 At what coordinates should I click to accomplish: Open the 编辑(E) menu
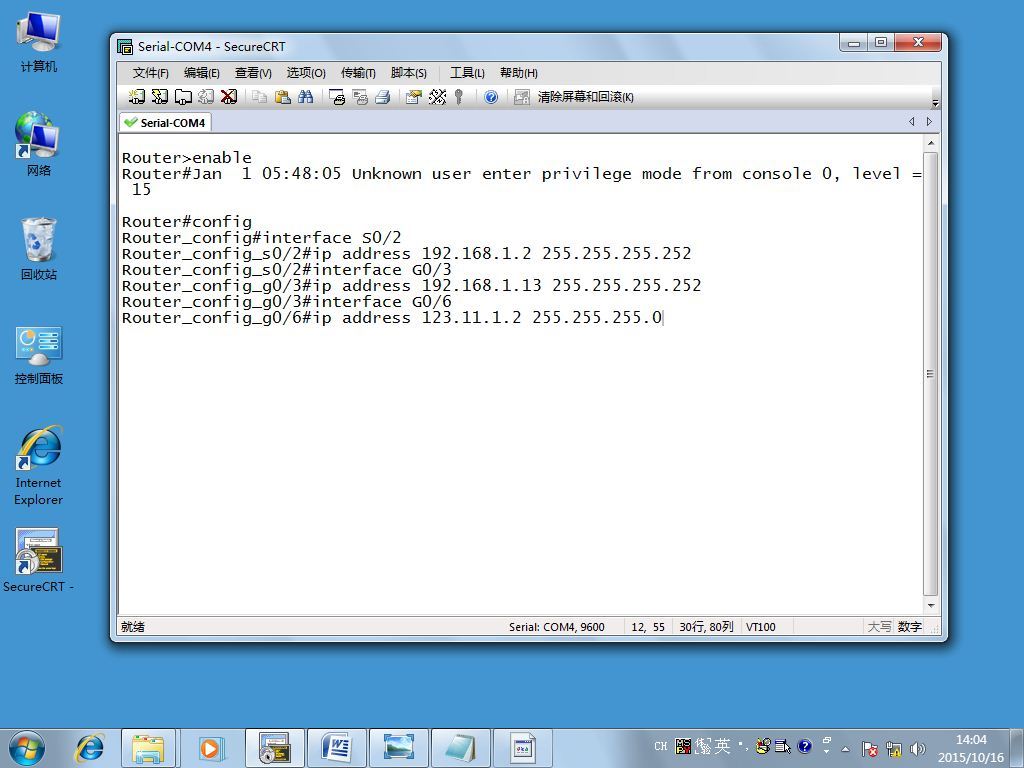[201, 72]
